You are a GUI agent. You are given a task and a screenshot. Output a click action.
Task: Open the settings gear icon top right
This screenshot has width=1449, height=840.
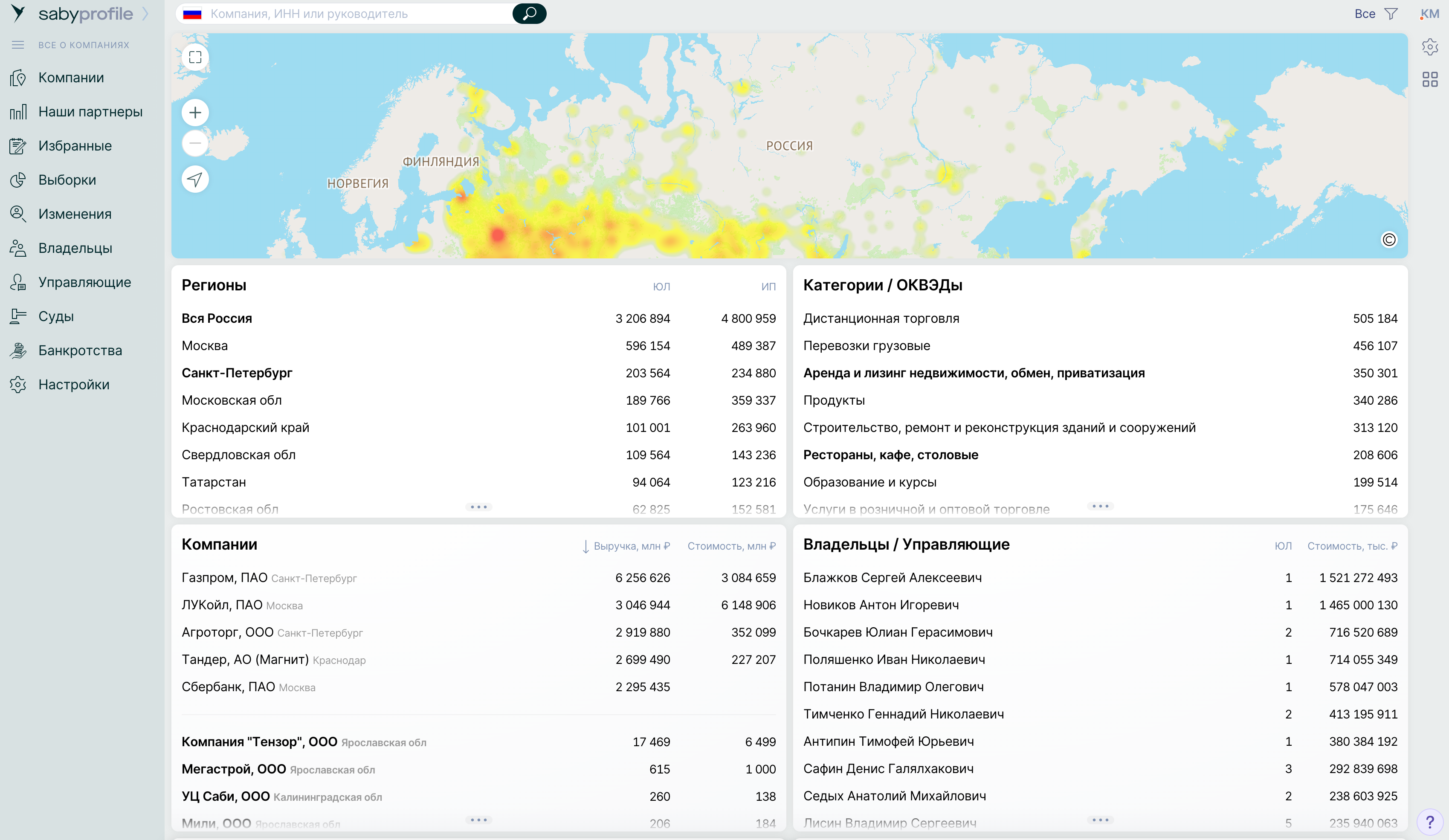pyautogui.click(x=1429, y=46)
